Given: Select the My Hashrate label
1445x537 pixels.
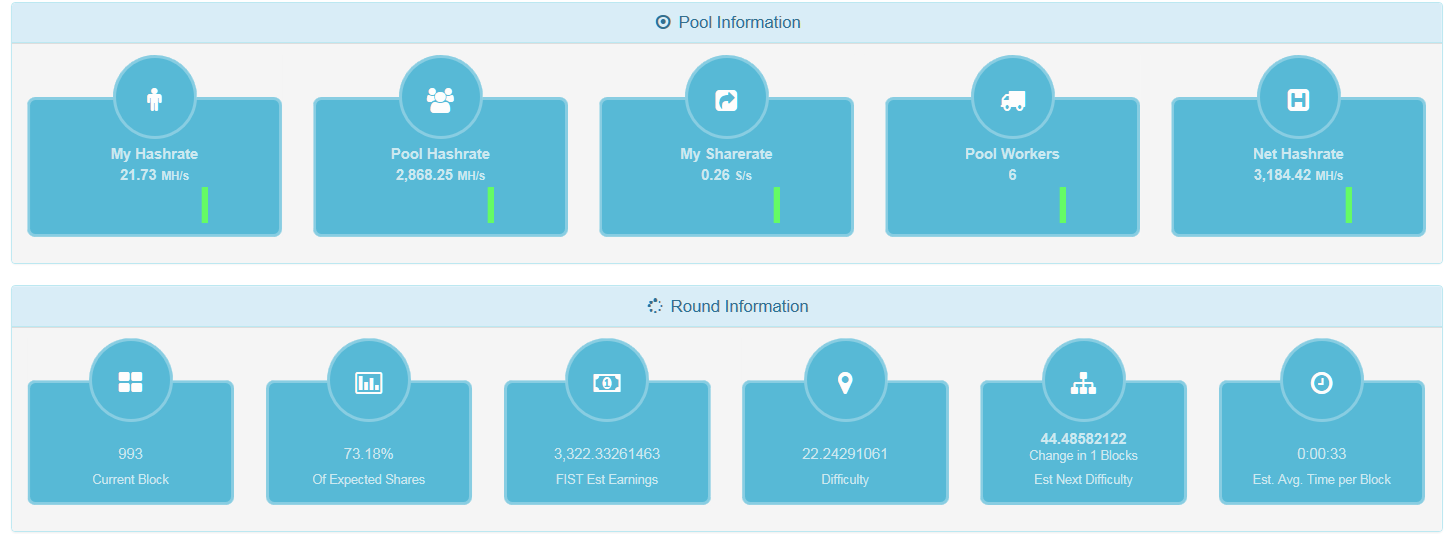Looking at the screenshot, I should 154,154.
